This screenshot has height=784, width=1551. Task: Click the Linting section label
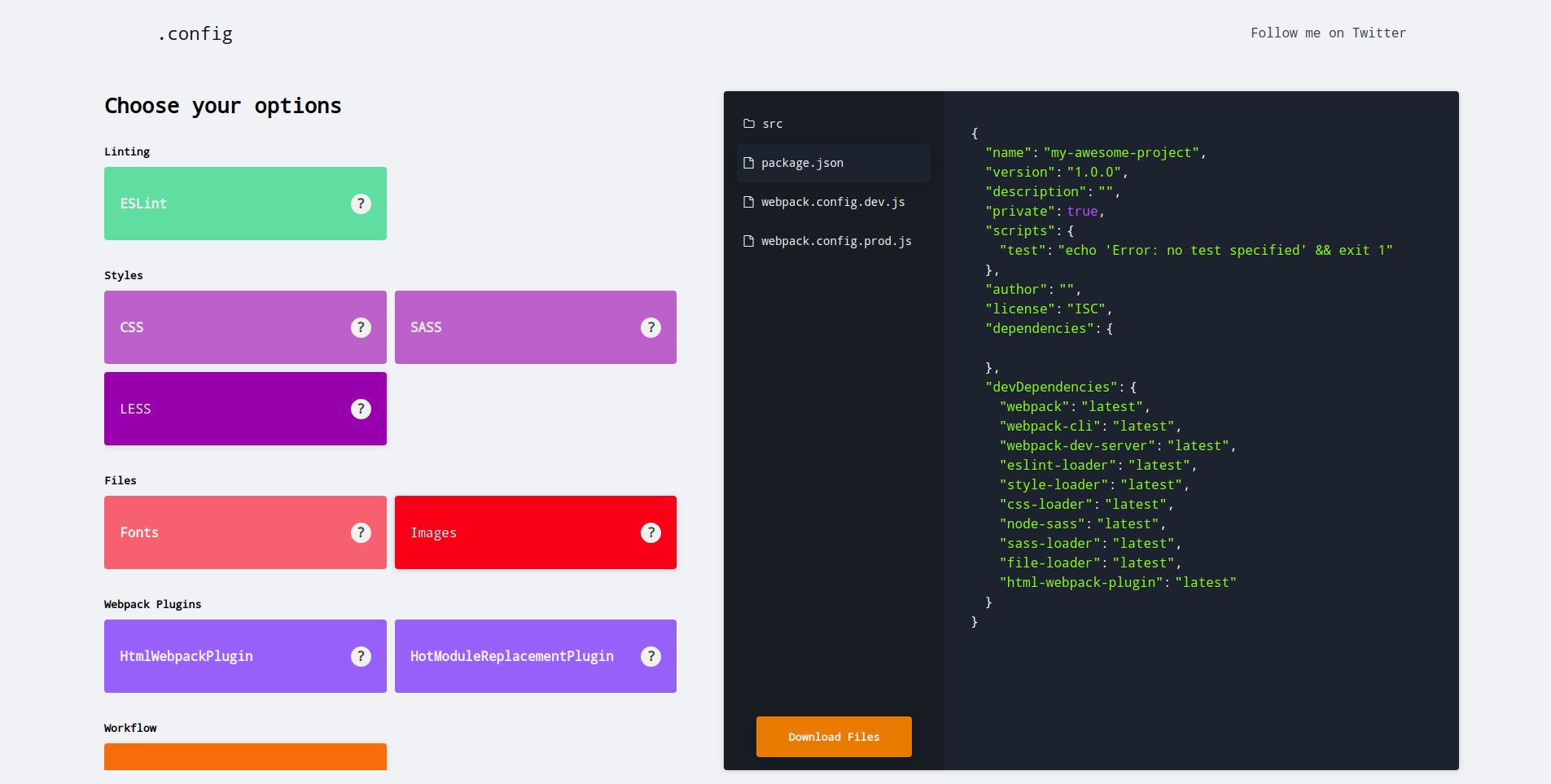coord(127,151)
